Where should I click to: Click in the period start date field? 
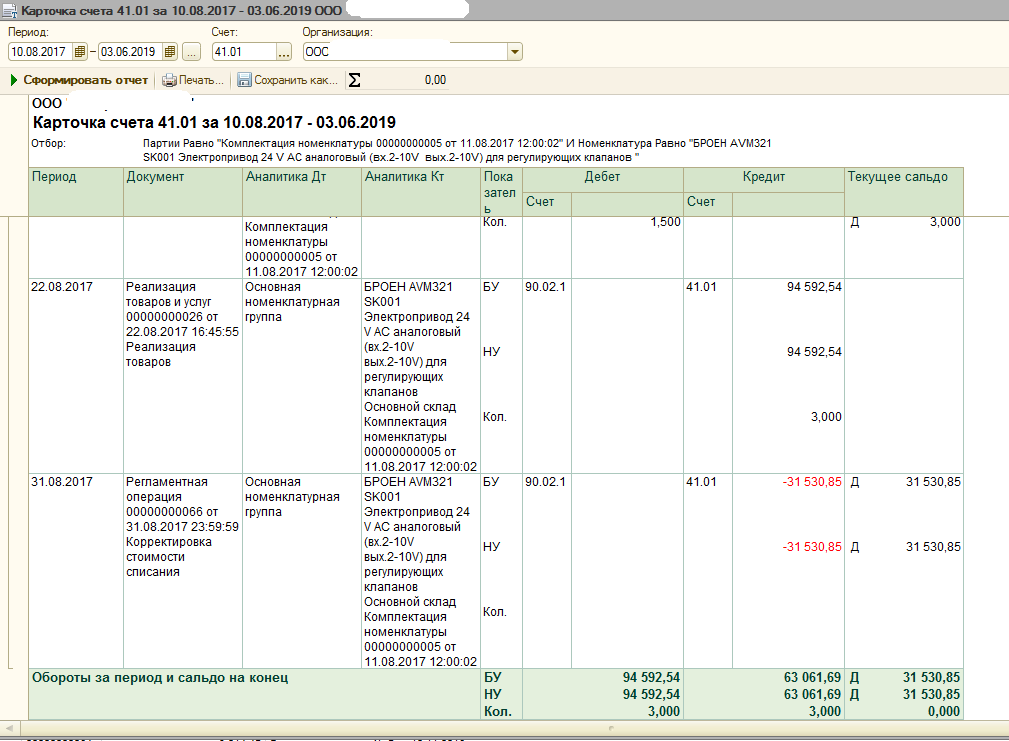pyautogui.click(x=38, y=52)
